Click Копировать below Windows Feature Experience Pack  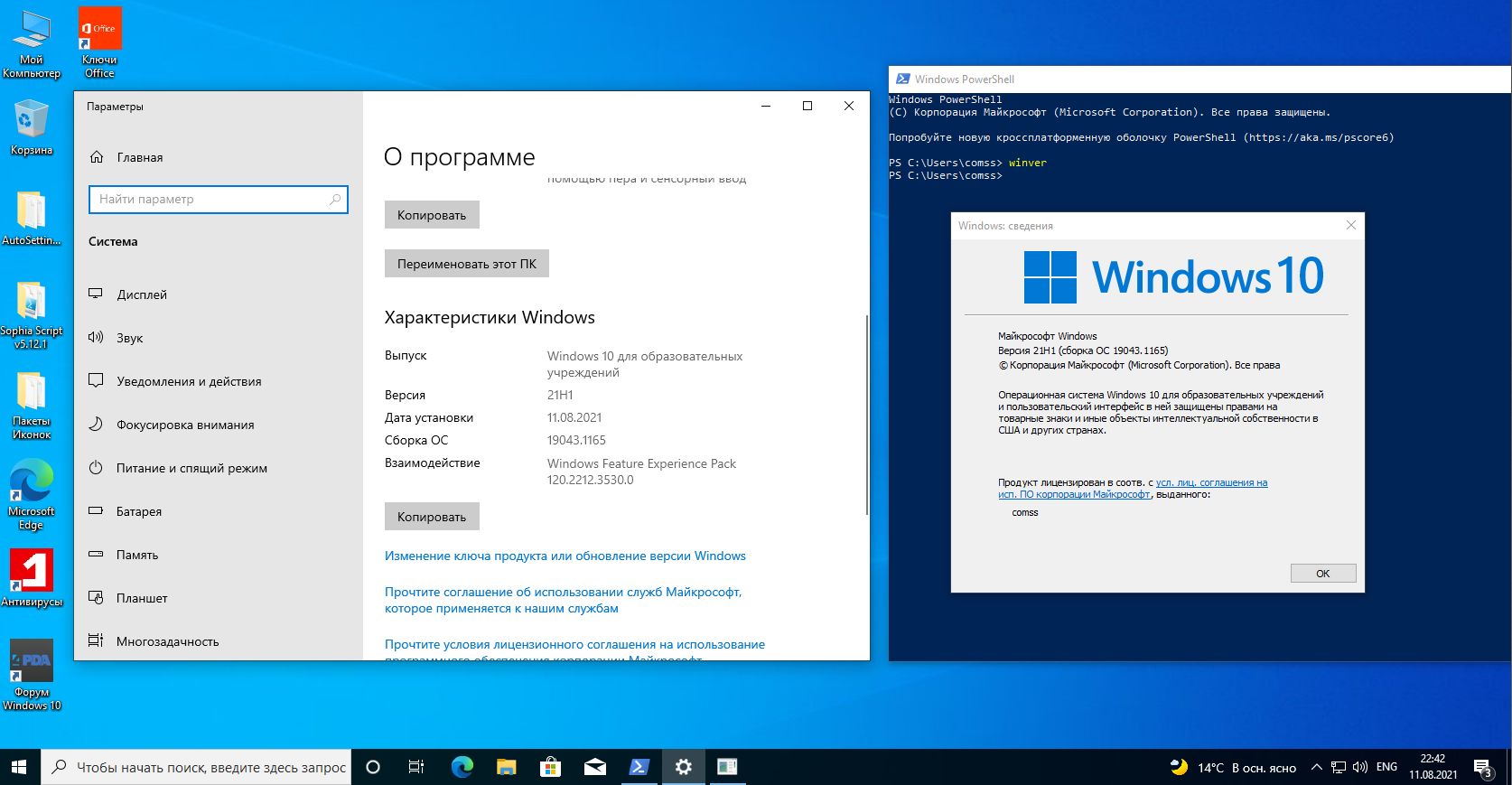coord(432,517)
